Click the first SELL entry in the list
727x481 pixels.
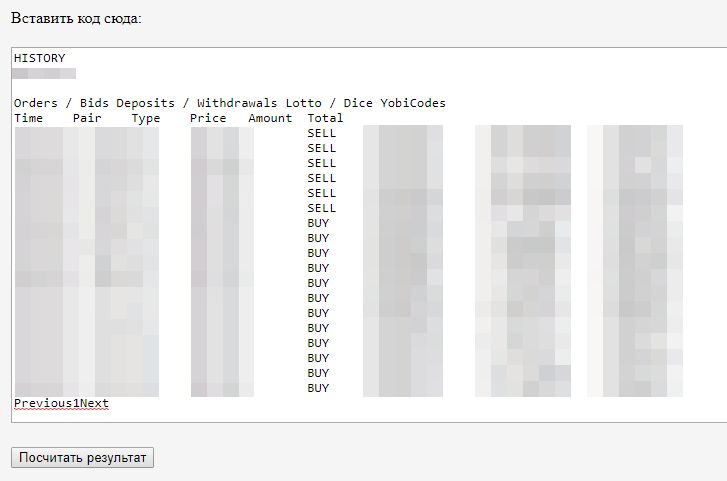click(x=322, y=133)
